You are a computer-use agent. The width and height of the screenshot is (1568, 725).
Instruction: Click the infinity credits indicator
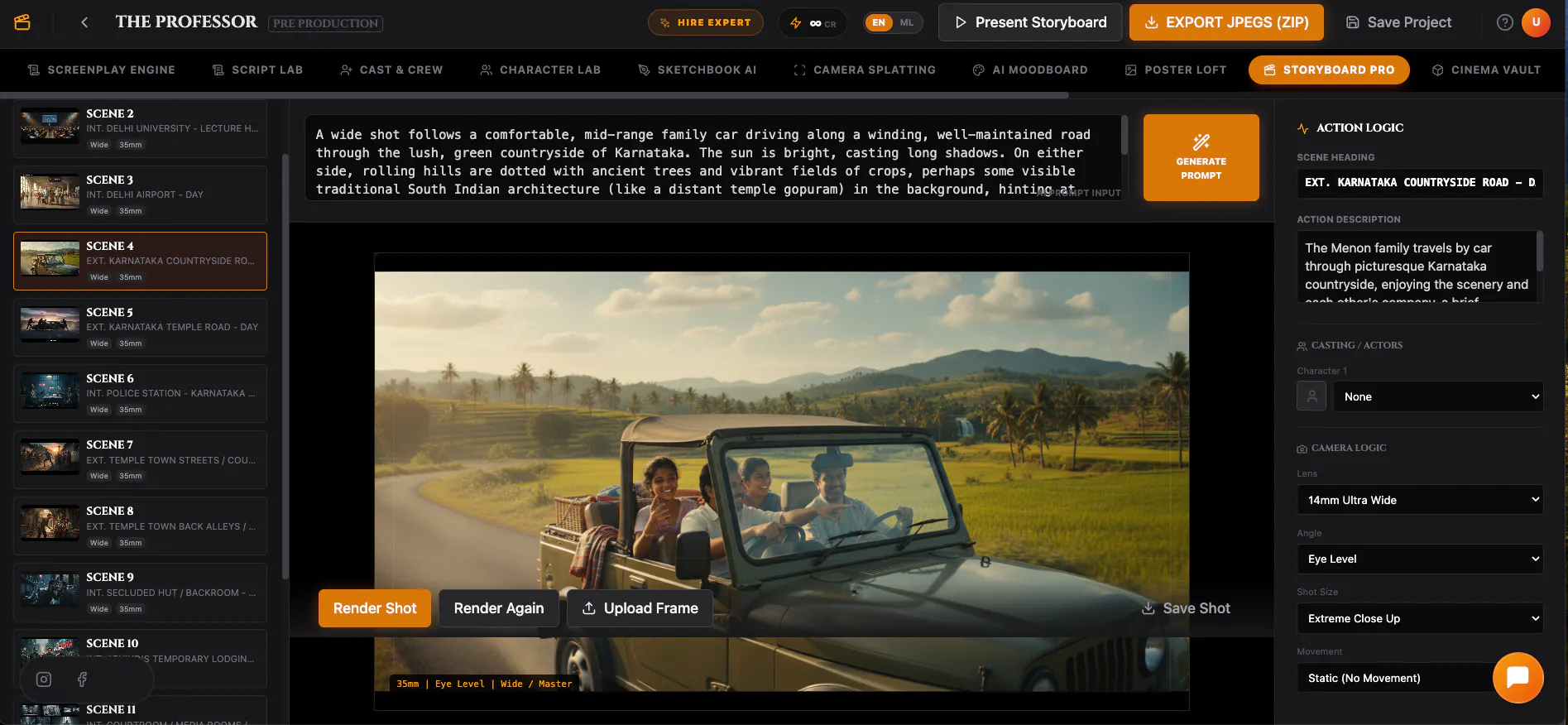point(813,23)
